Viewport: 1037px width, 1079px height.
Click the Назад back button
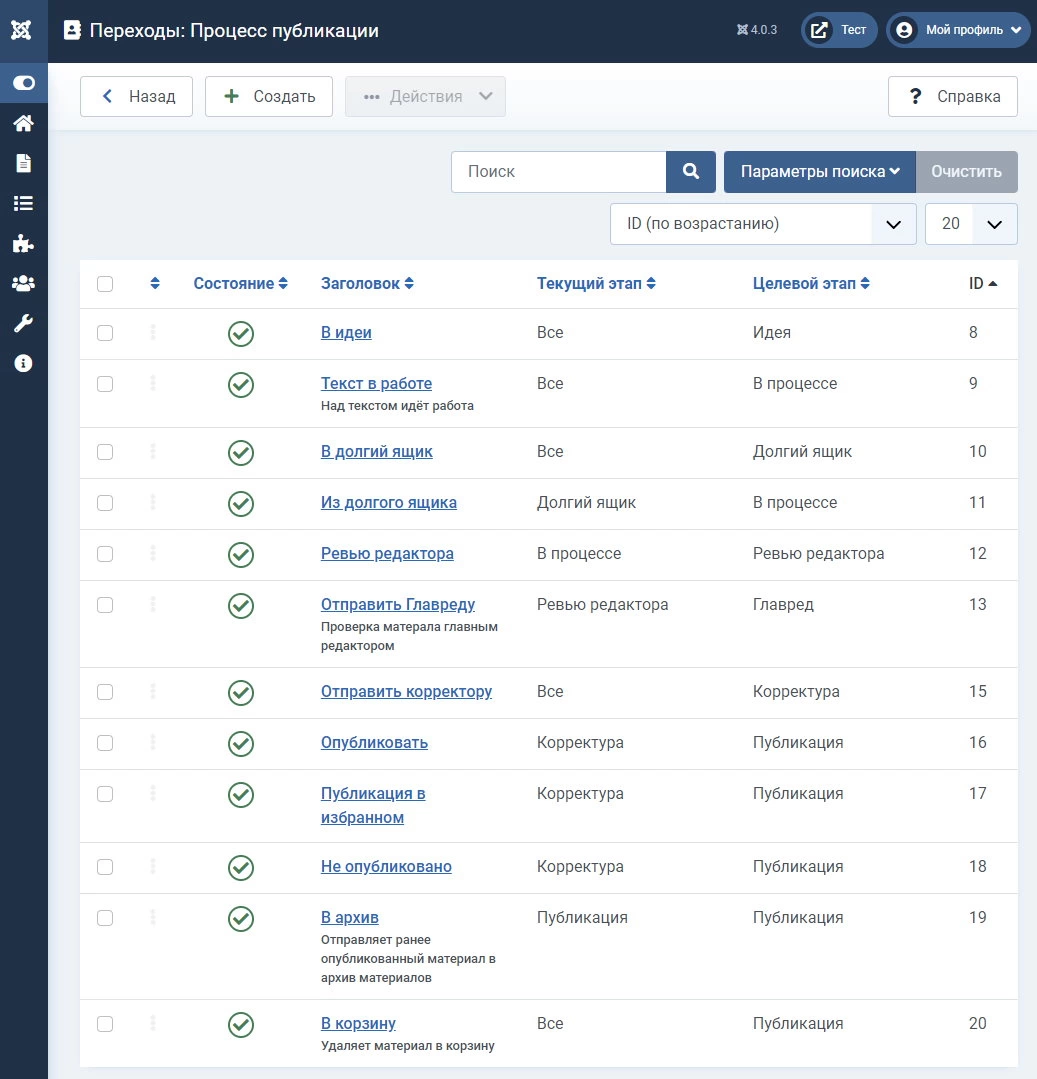[136, 96]
